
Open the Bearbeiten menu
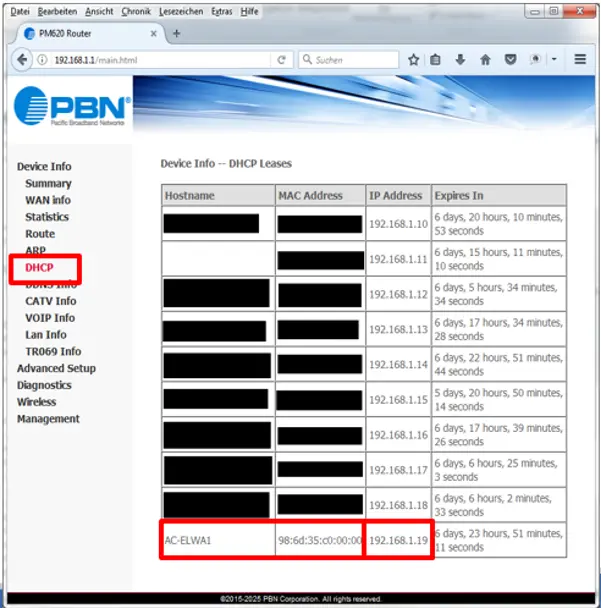pyautogui.click(x=57, y=12)
